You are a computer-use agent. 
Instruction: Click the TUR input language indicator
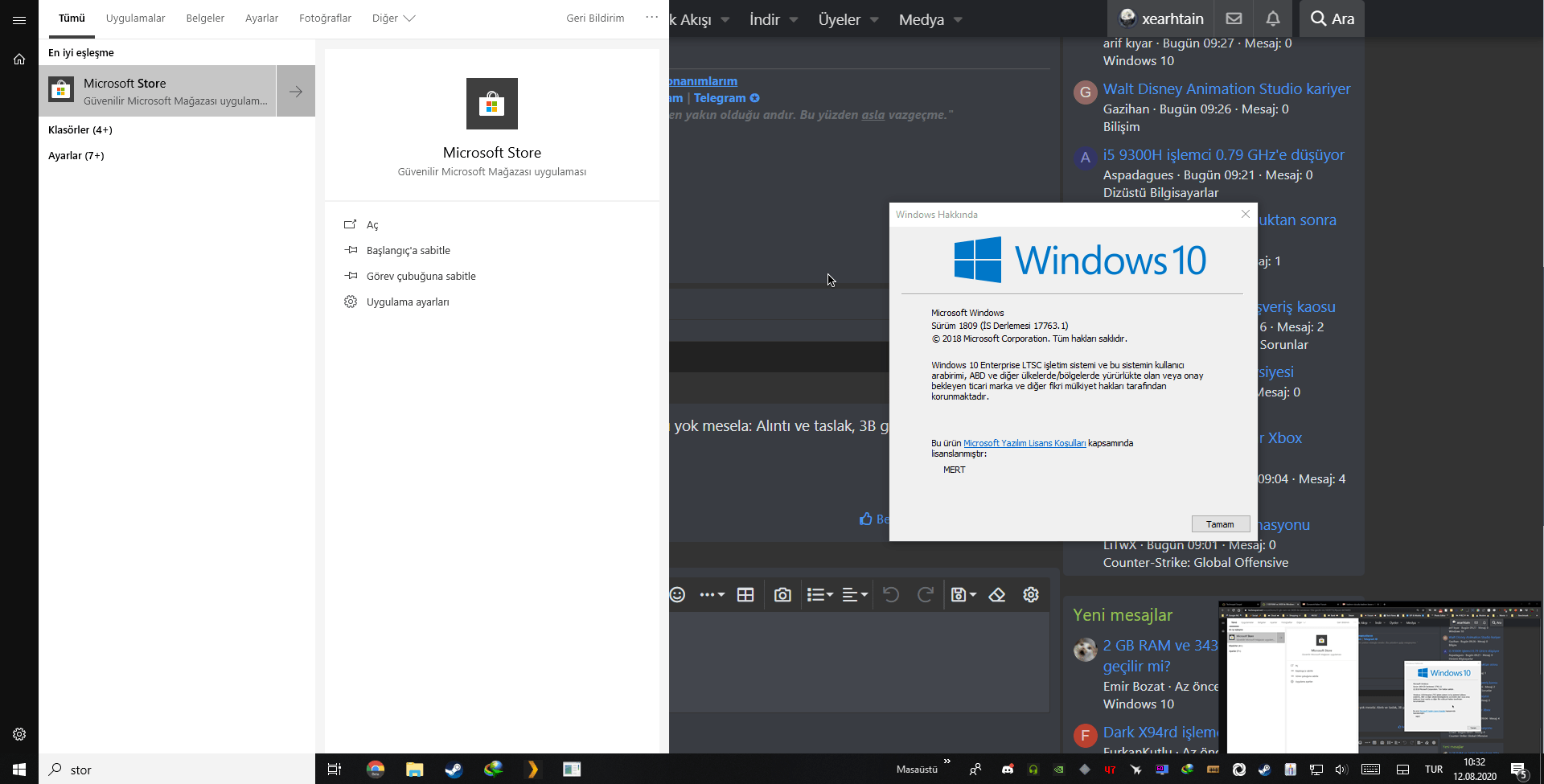click(x=1434, y=770)
